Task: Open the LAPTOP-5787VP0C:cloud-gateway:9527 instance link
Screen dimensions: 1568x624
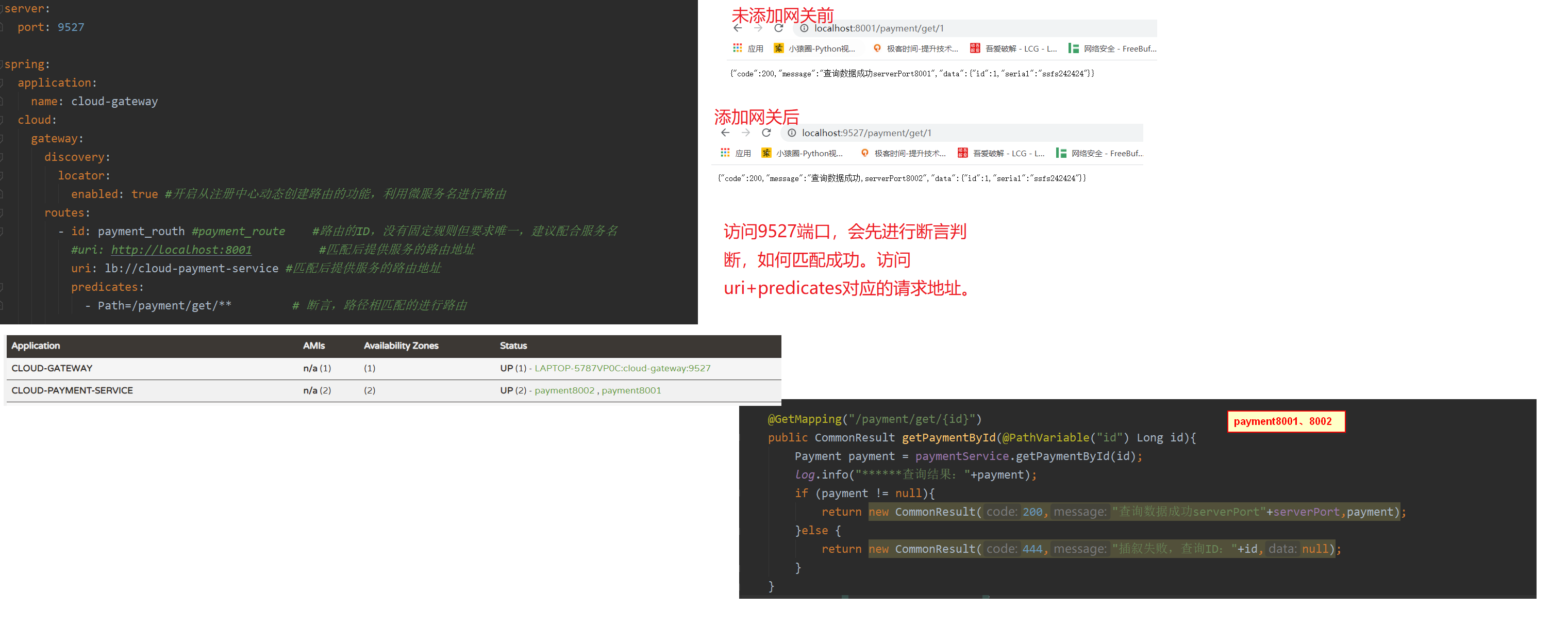Action: point(622,368)
